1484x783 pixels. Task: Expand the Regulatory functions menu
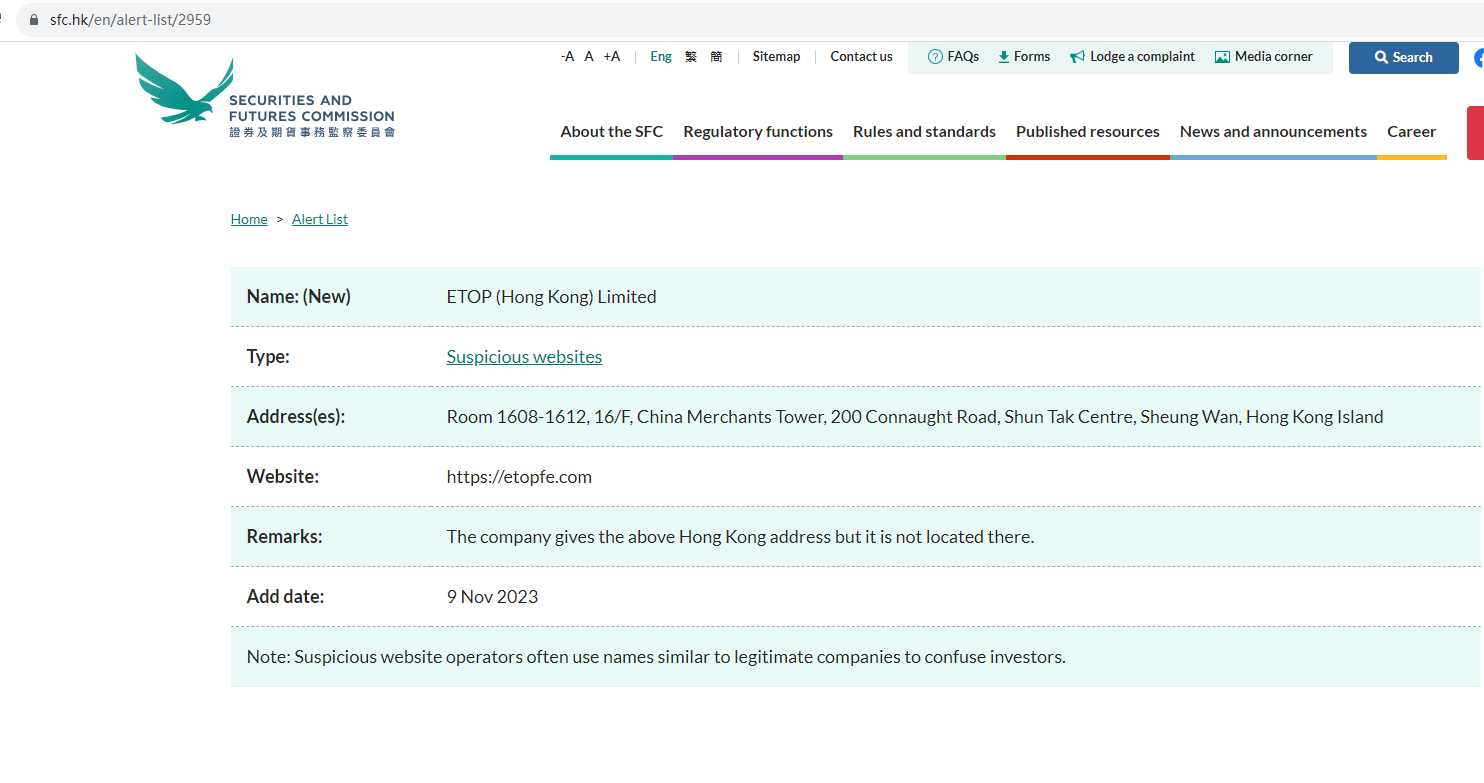pos(758,132)
